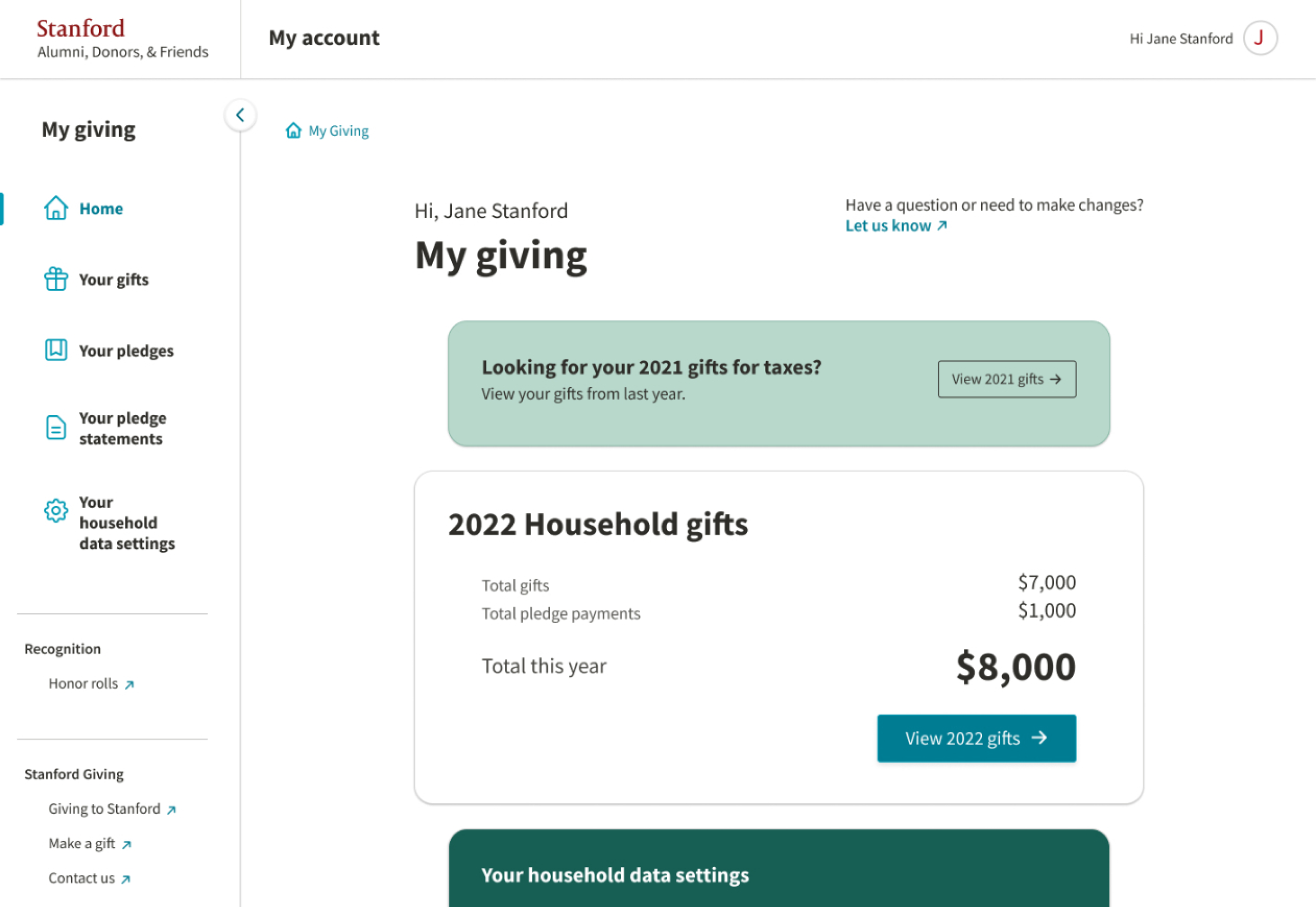This screenshot has width=1316, height=907.
Task: Click the gear icon for household settings
Action: click(x=56, y=511)
